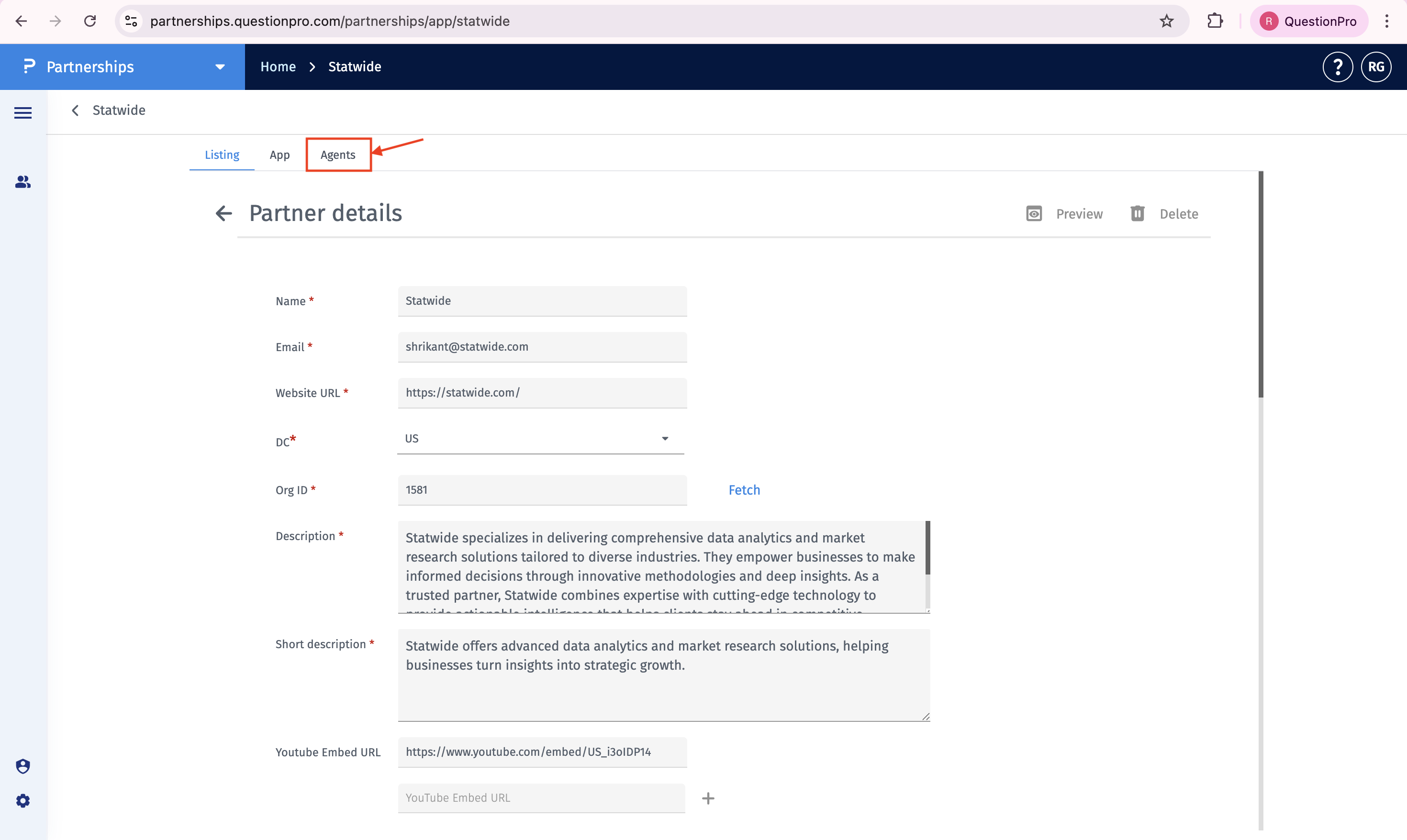This screenshot has height=840, width=1407.
Task: Focus the Name field containing Statwide
Action: [x=542, y=301]
